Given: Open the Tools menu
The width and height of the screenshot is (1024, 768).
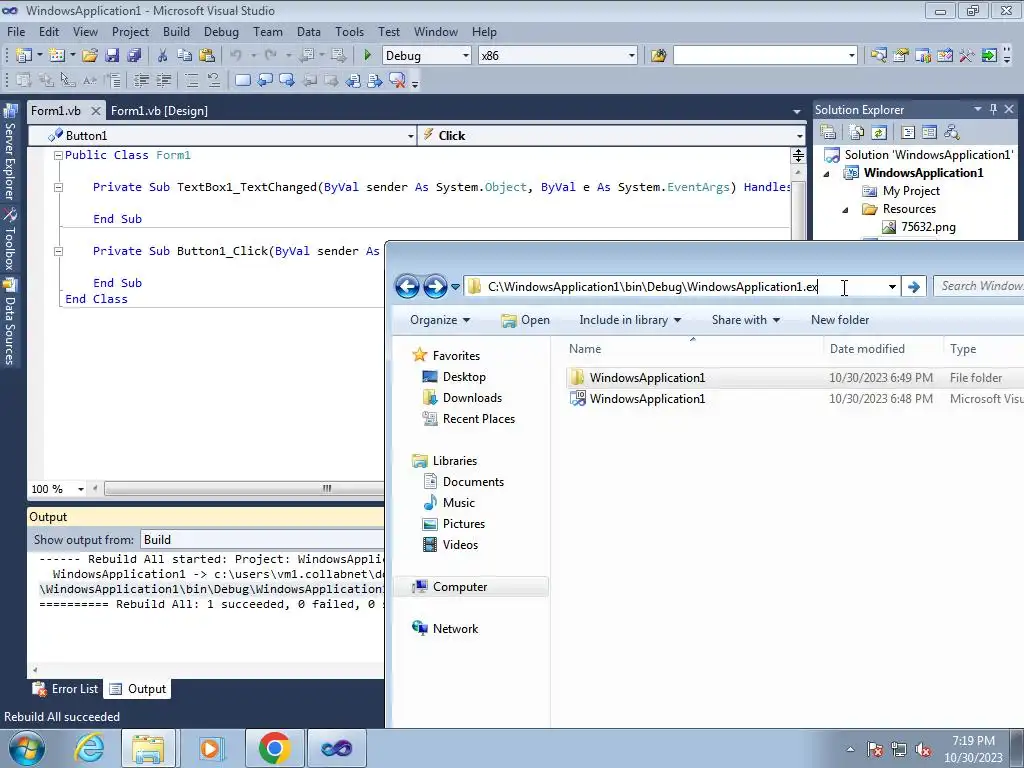Looking at the screenshot, I should pos(349,32).
